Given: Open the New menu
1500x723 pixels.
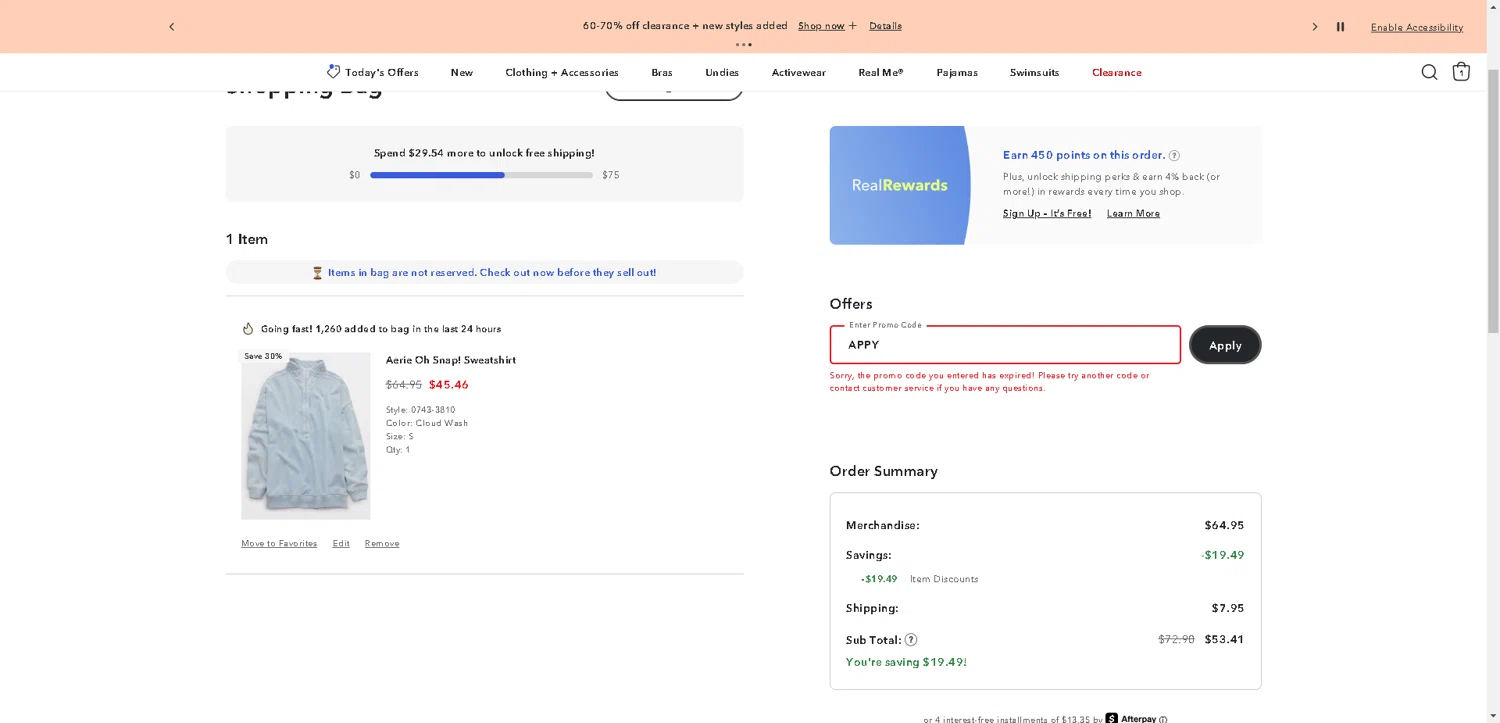Looking at the screenshot, I should pyautogui.click(x=461, y=72).
